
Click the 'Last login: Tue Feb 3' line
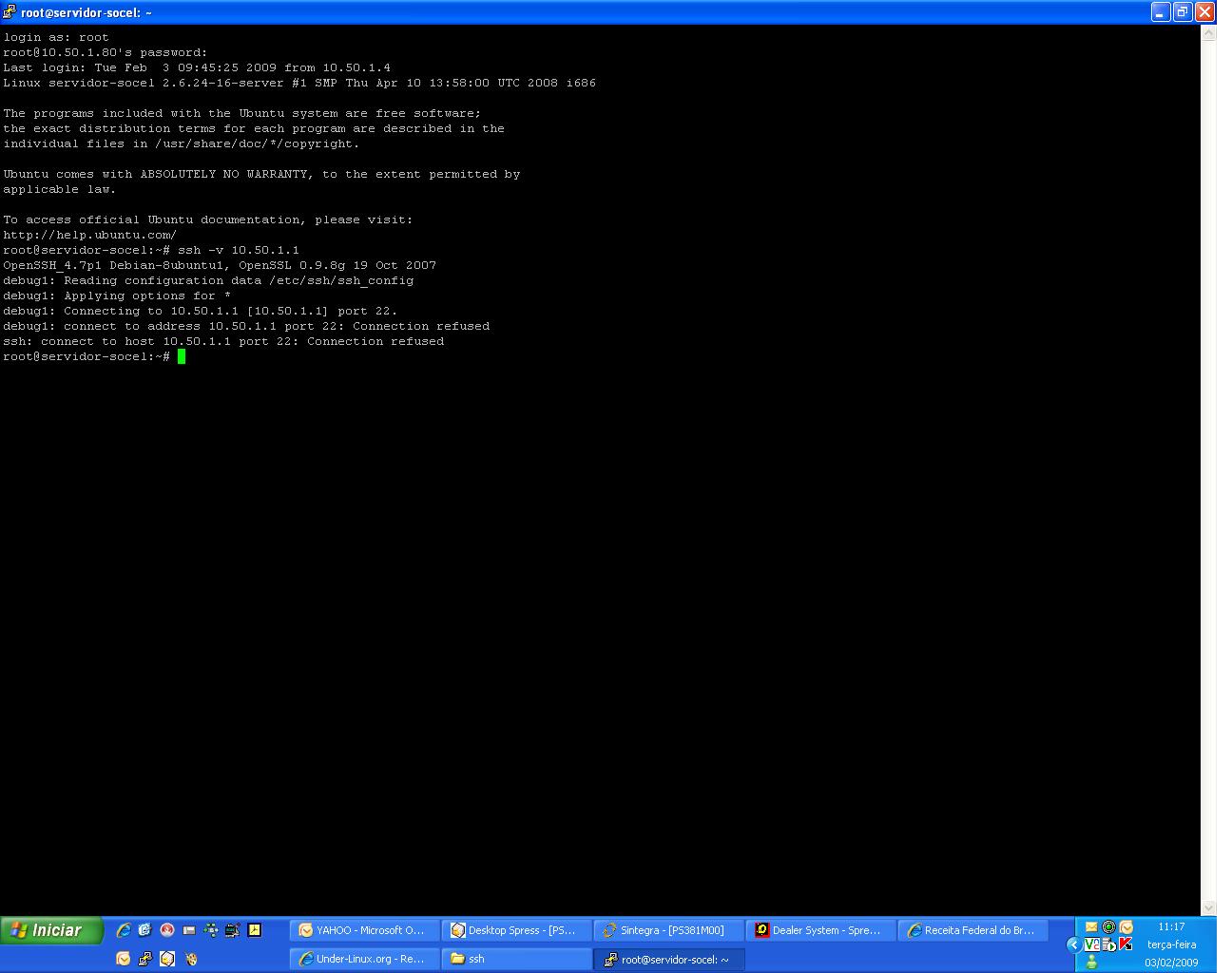(197, 67)
